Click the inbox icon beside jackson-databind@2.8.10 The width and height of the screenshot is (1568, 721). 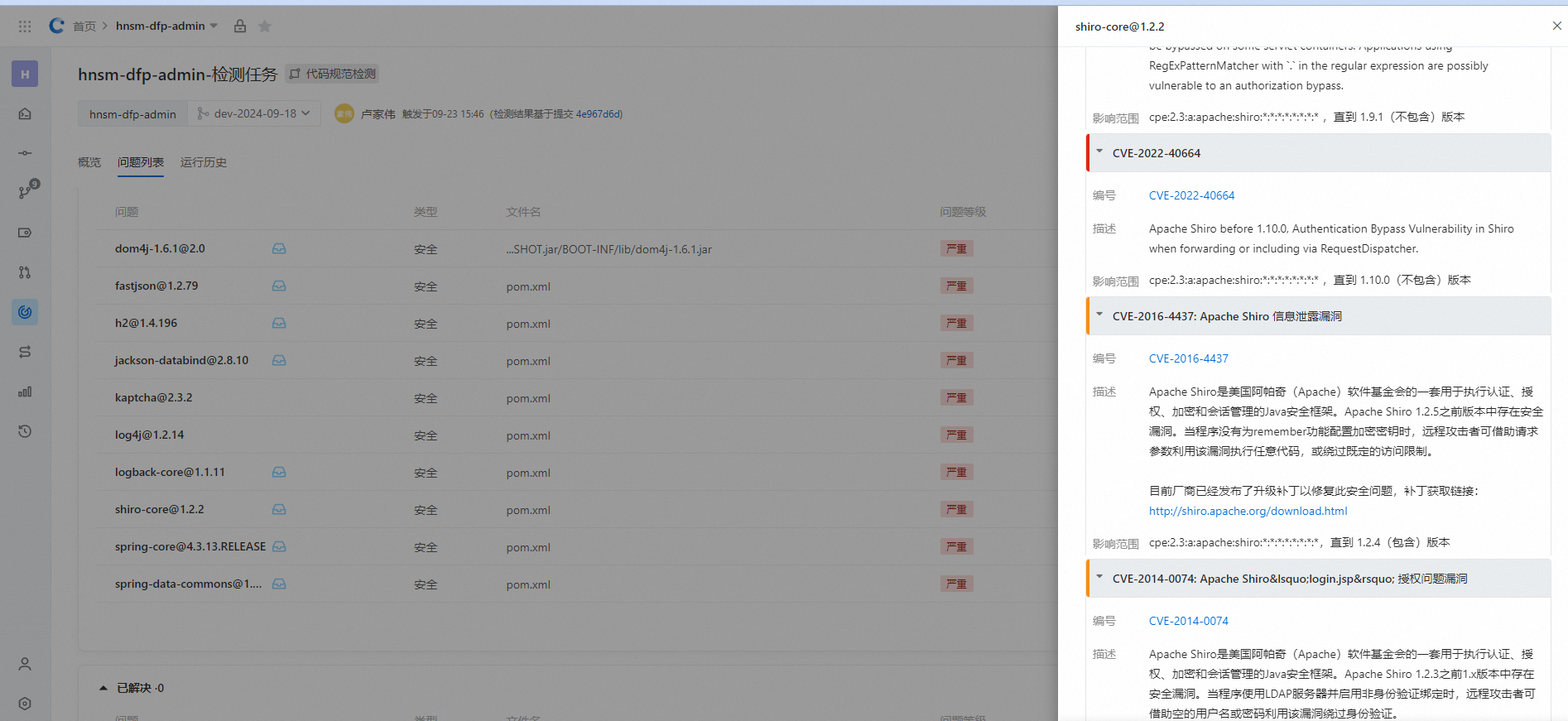(x=279, y=360)
